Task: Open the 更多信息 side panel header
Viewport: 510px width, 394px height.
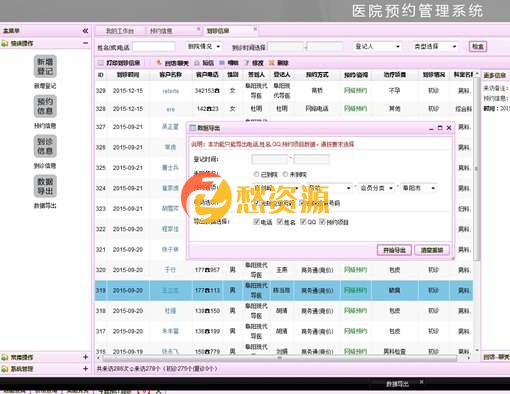Action: coord(495,75)
